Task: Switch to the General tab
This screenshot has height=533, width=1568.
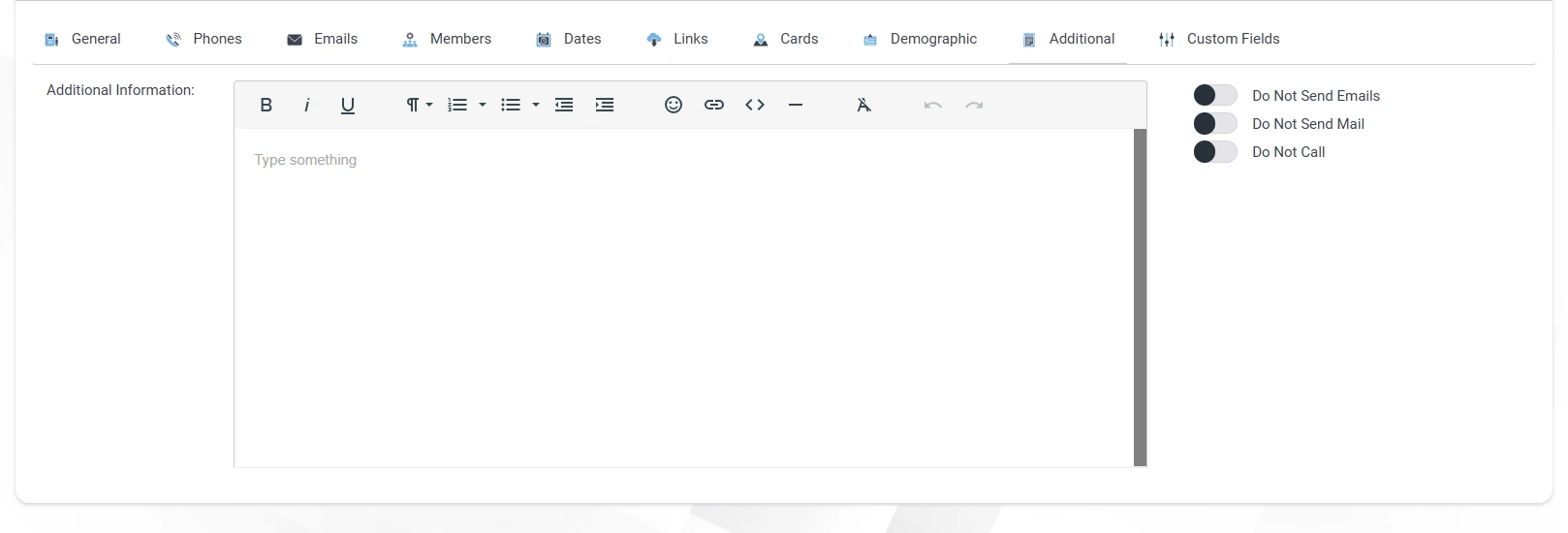Action: tap(82, 39)
